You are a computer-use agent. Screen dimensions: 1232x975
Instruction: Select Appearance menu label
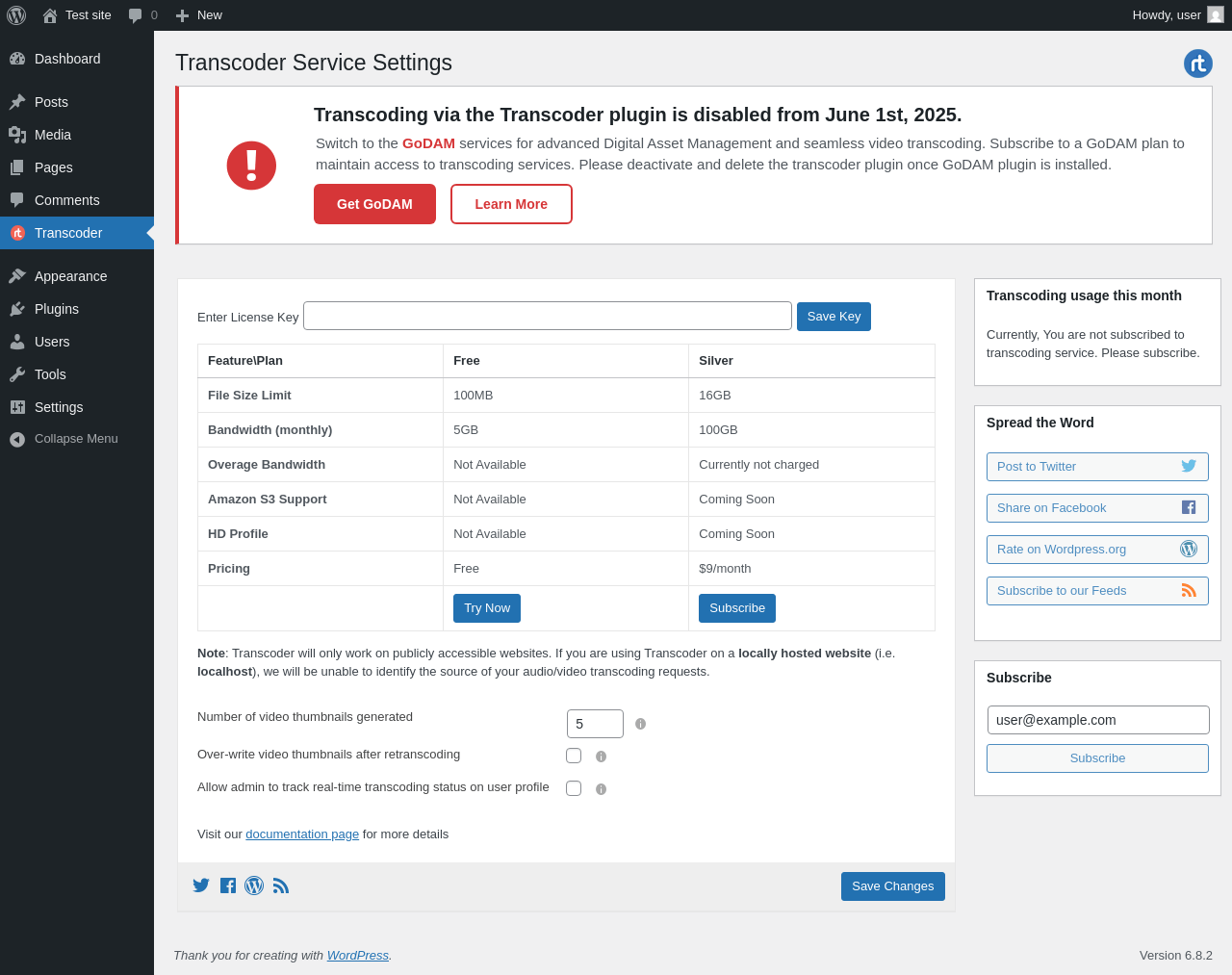70,276
